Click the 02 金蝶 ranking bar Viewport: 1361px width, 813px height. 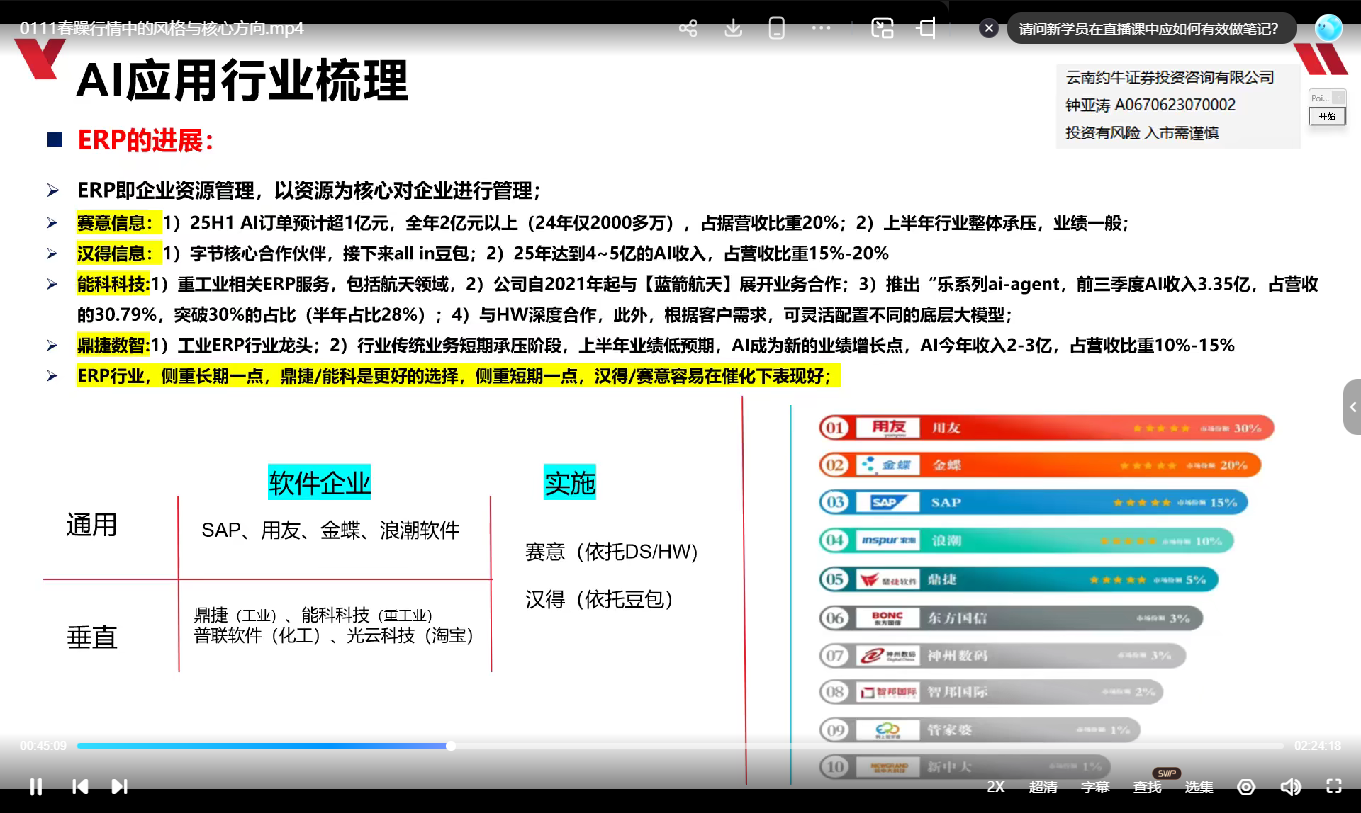[x=1040, y=465]
